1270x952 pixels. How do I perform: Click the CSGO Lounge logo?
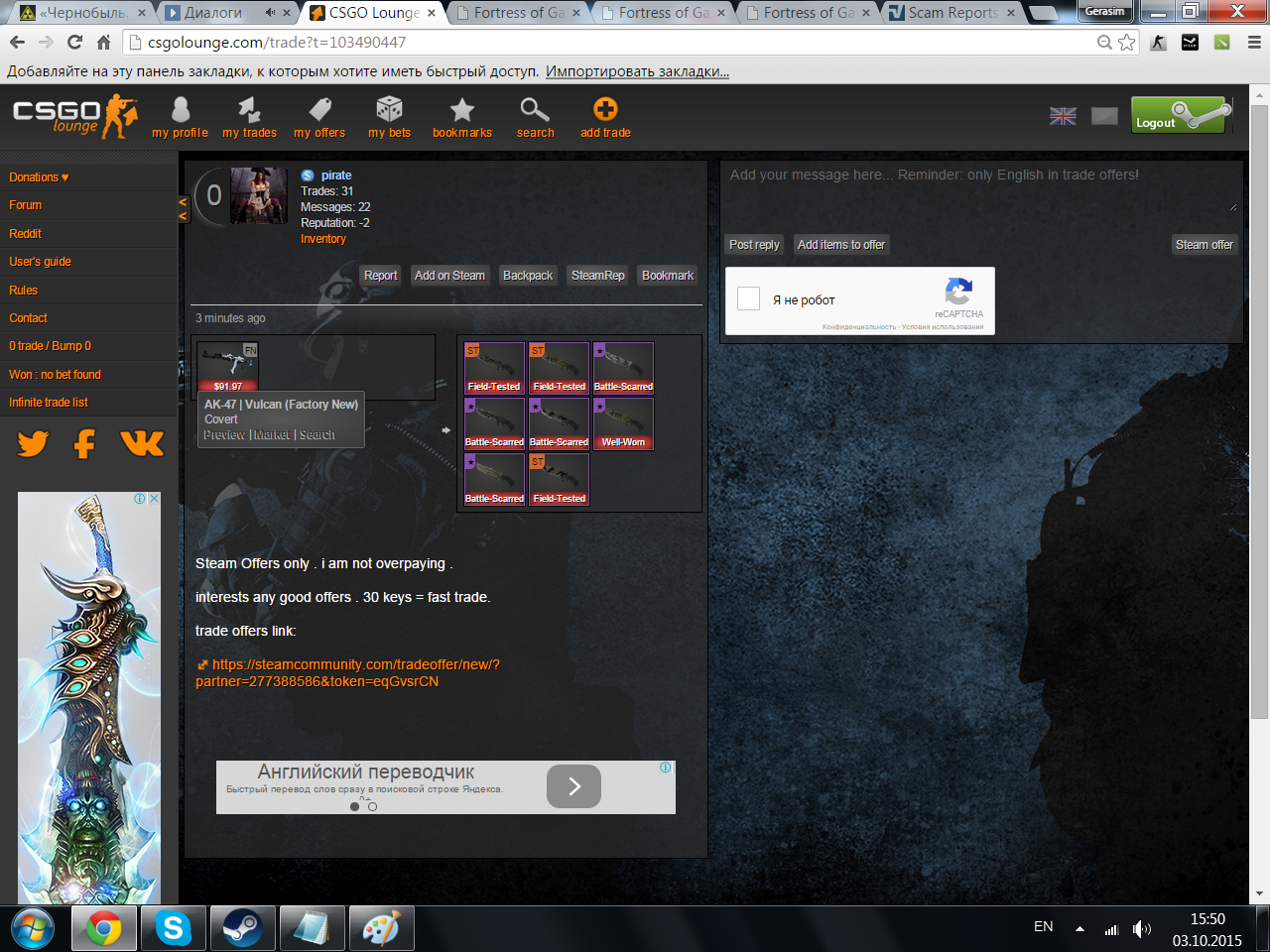pyautogui.click(x=74, y=116)
